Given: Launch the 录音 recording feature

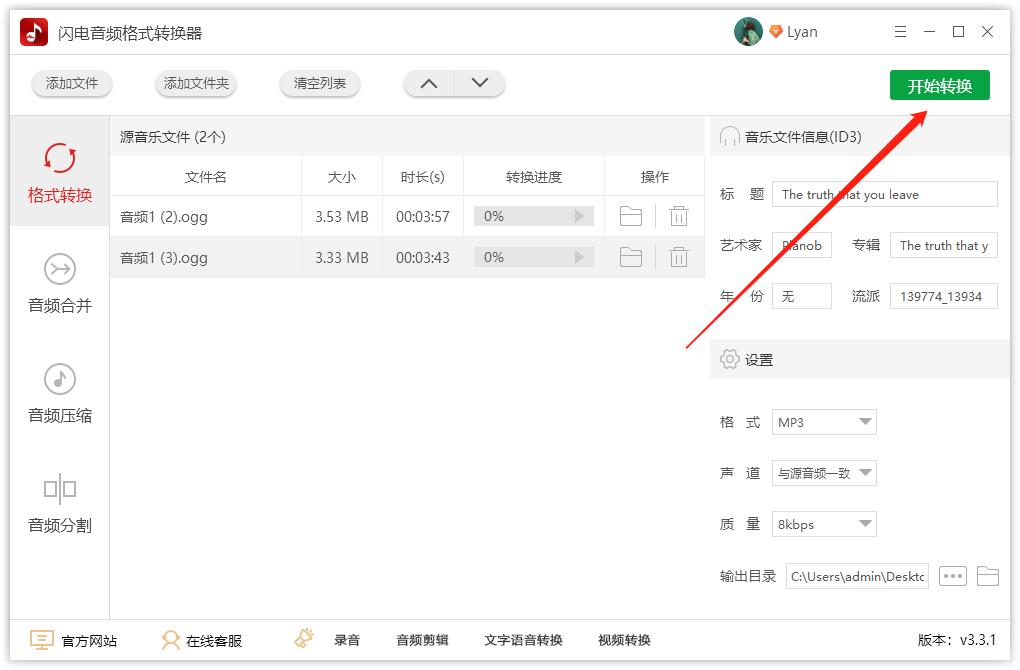Looking at the screenshot, I should point(346,640).
